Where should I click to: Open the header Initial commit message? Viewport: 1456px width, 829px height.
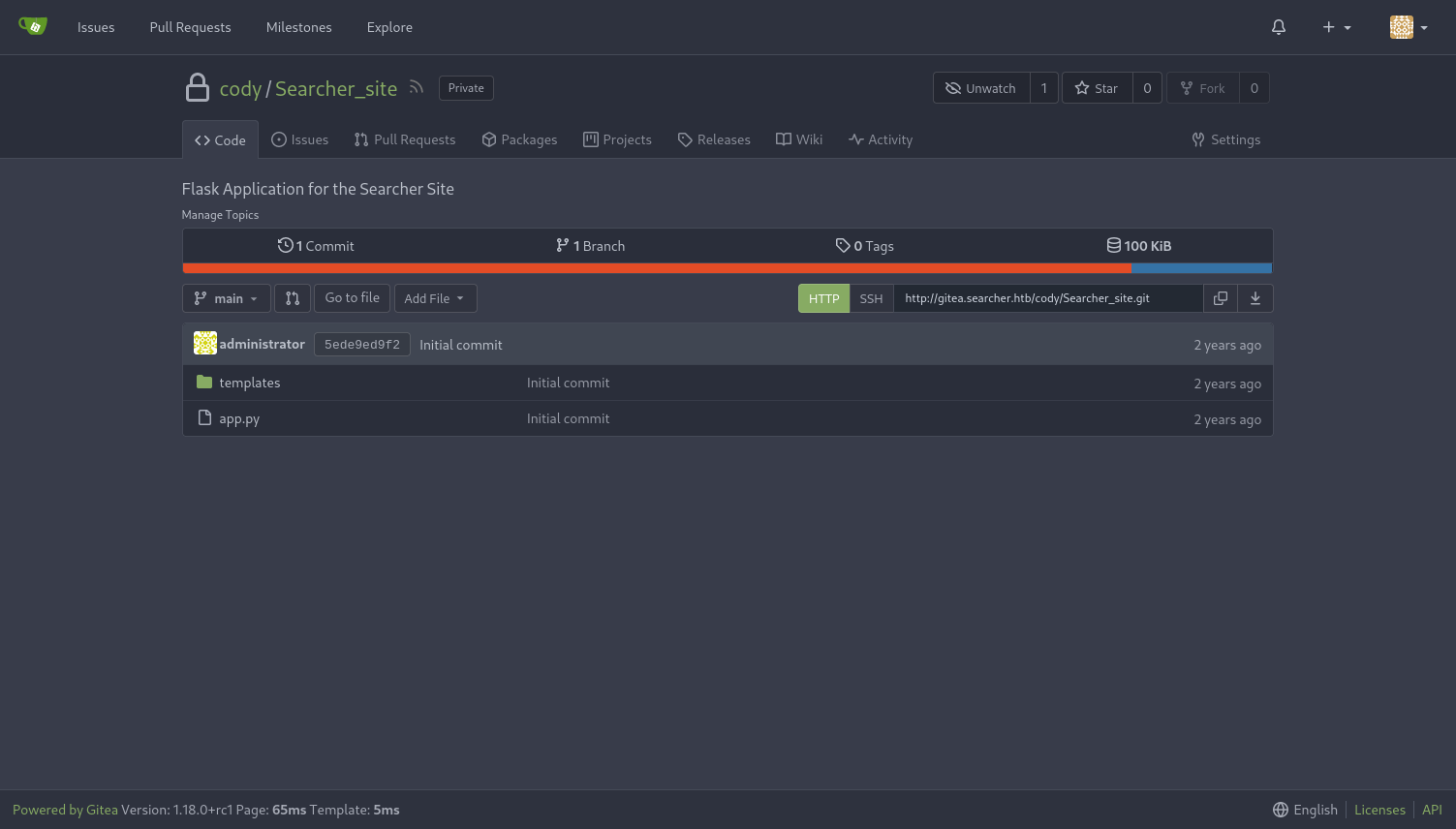point(461,345)
